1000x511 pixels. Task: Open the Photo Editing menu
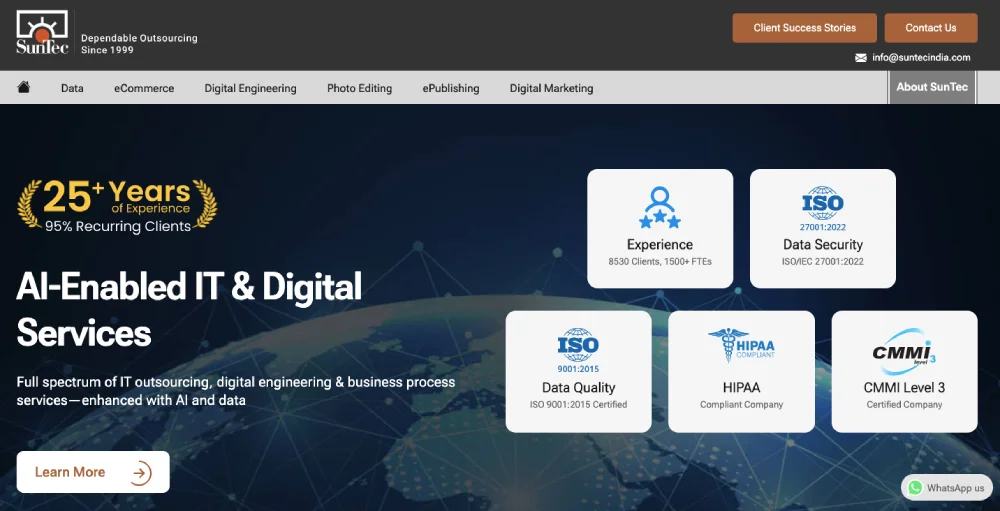359,88
